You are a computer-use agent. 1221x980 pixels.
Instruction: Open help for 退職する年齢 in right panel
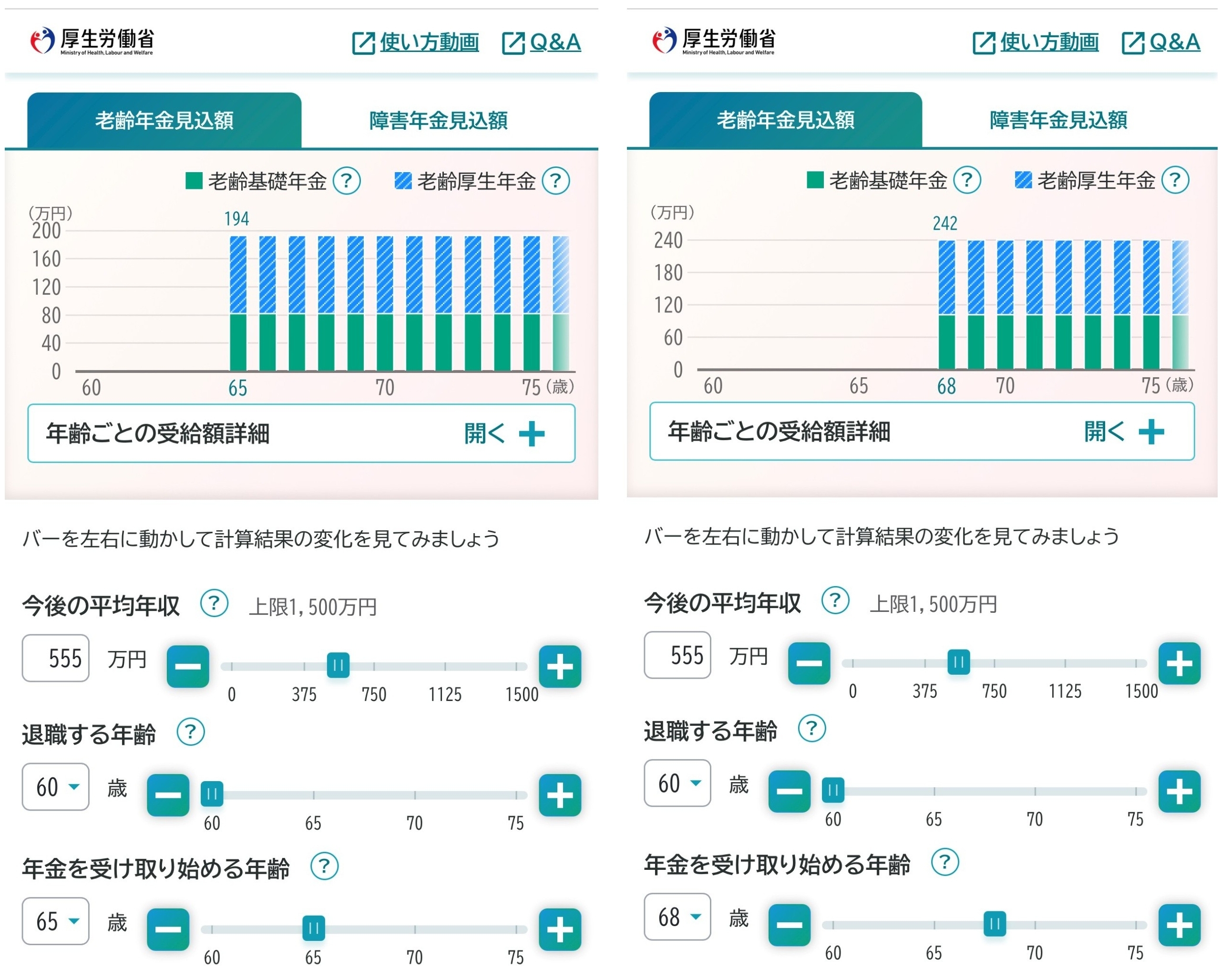pyautogui.click(x=811, y=729)
